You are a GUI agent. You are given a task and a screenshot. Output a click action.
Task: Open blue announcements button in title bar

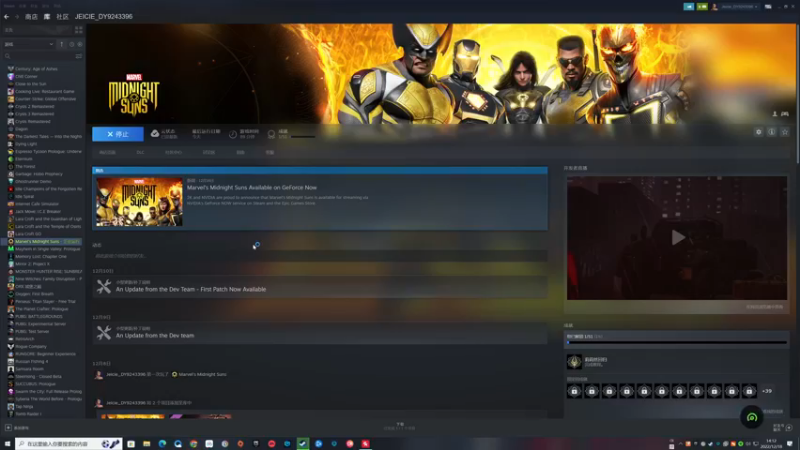689,7
